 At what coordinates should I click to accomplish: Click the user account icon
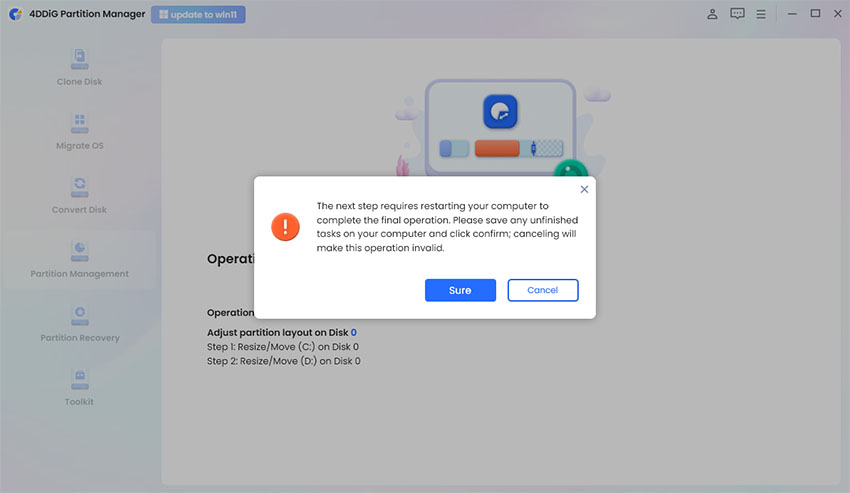(x=712, y=14)
